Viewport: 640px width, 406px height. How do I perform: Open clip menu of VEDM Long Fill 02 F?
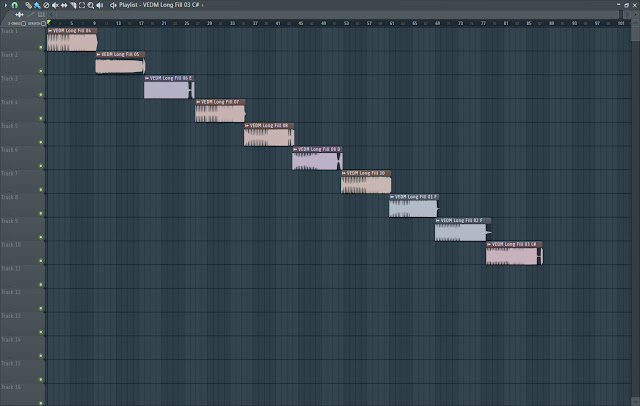click(x=438, y=221)
